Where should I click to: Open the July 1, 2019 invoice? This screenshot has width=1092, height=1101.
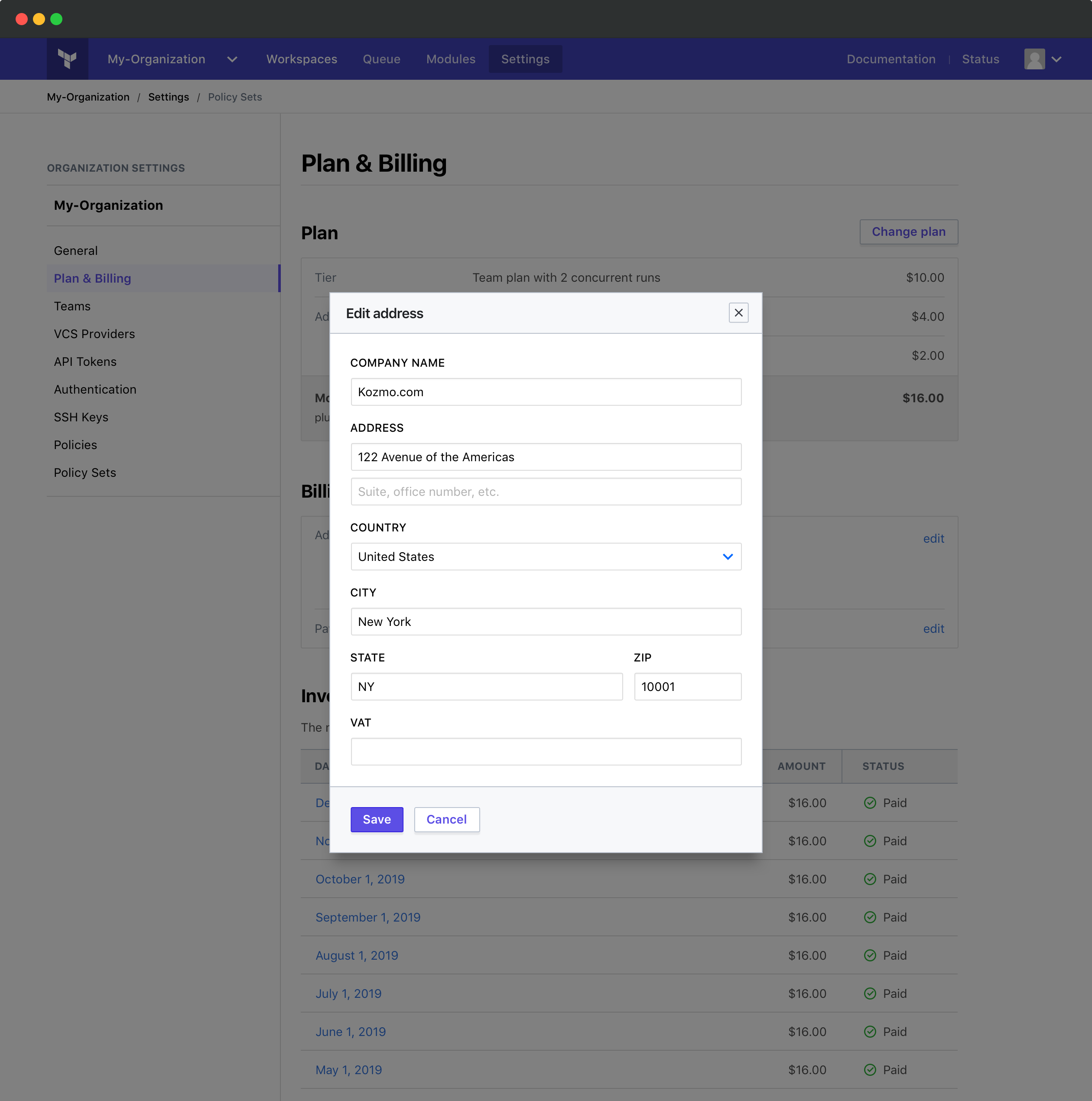(x=349, y=994)
